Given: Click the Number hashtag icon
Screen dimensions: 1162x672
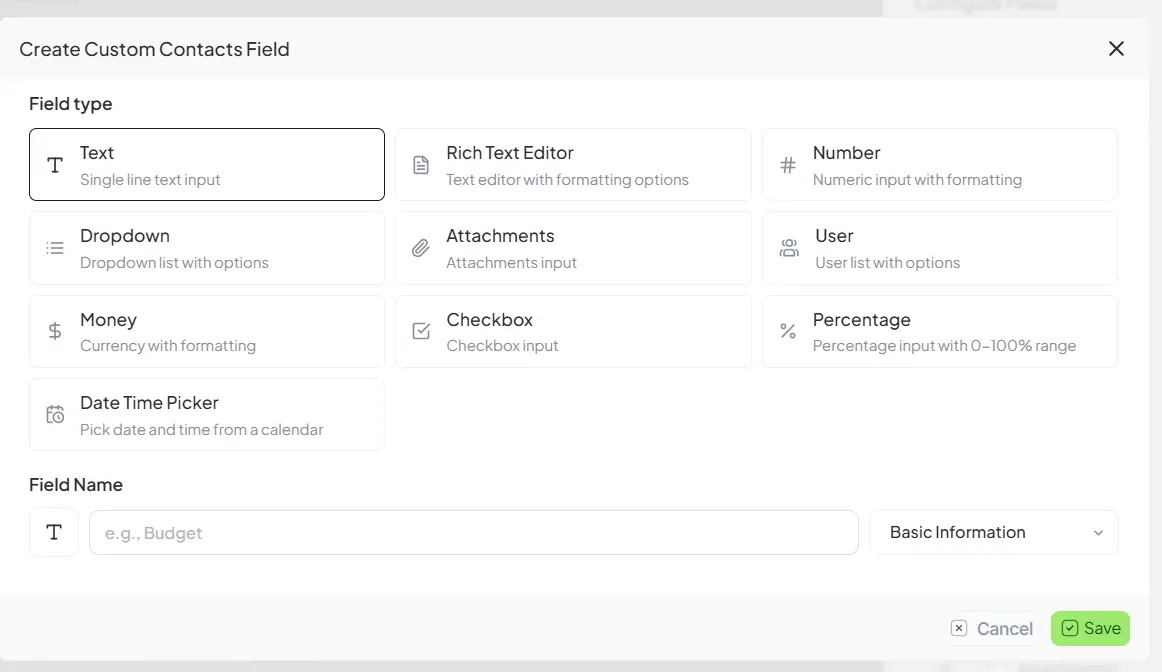Looking at the screenshot, I should pos(788,165).
